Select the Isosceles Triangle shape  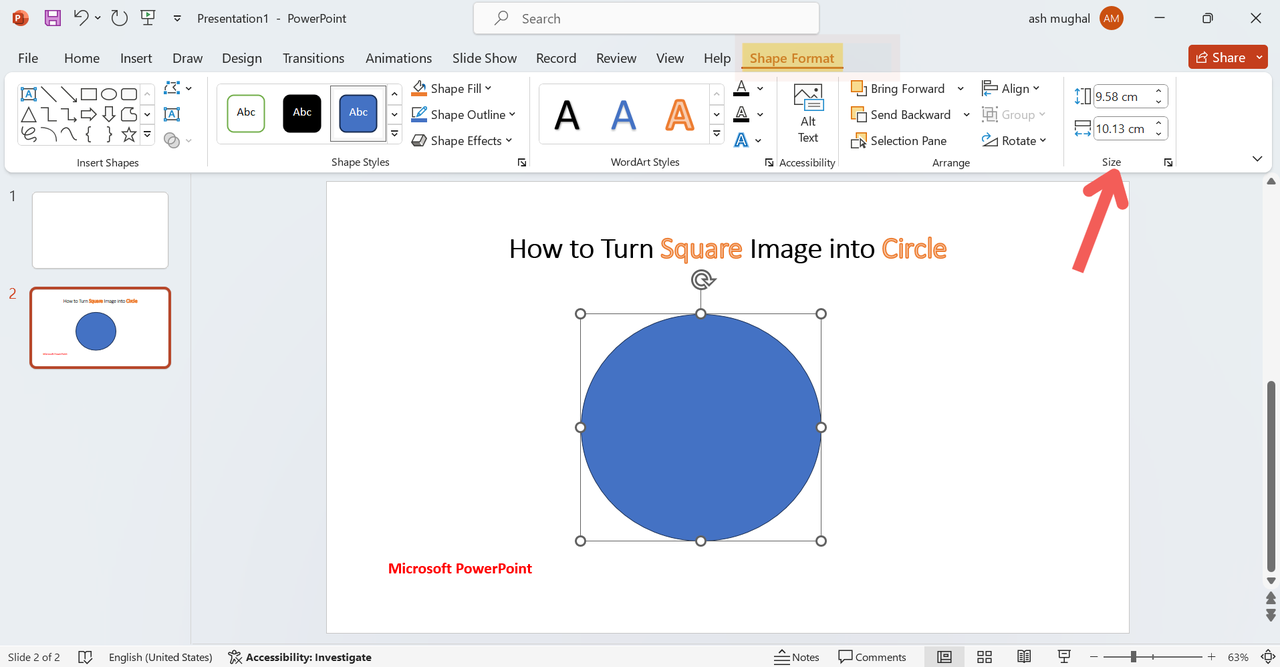(29, 114)
